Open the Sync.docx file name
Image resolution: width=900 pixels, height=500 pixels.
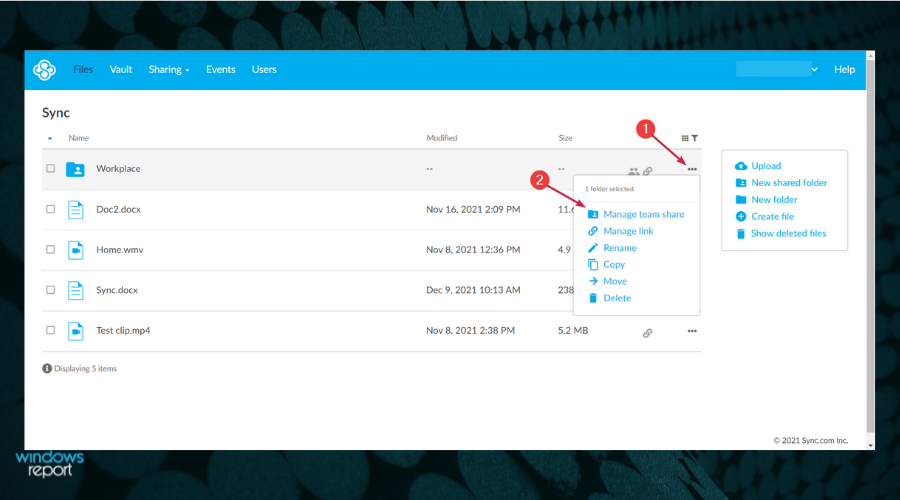117,290
